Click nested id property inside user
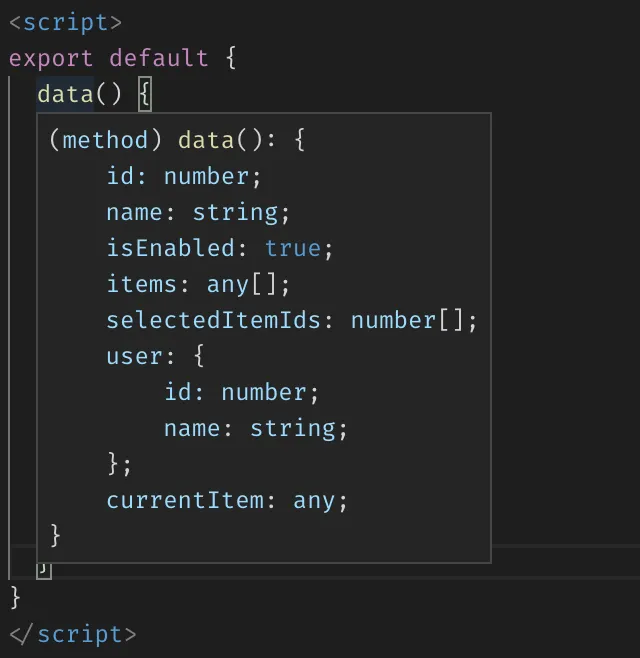Screen dimensions: 640x658 [178, 392]
